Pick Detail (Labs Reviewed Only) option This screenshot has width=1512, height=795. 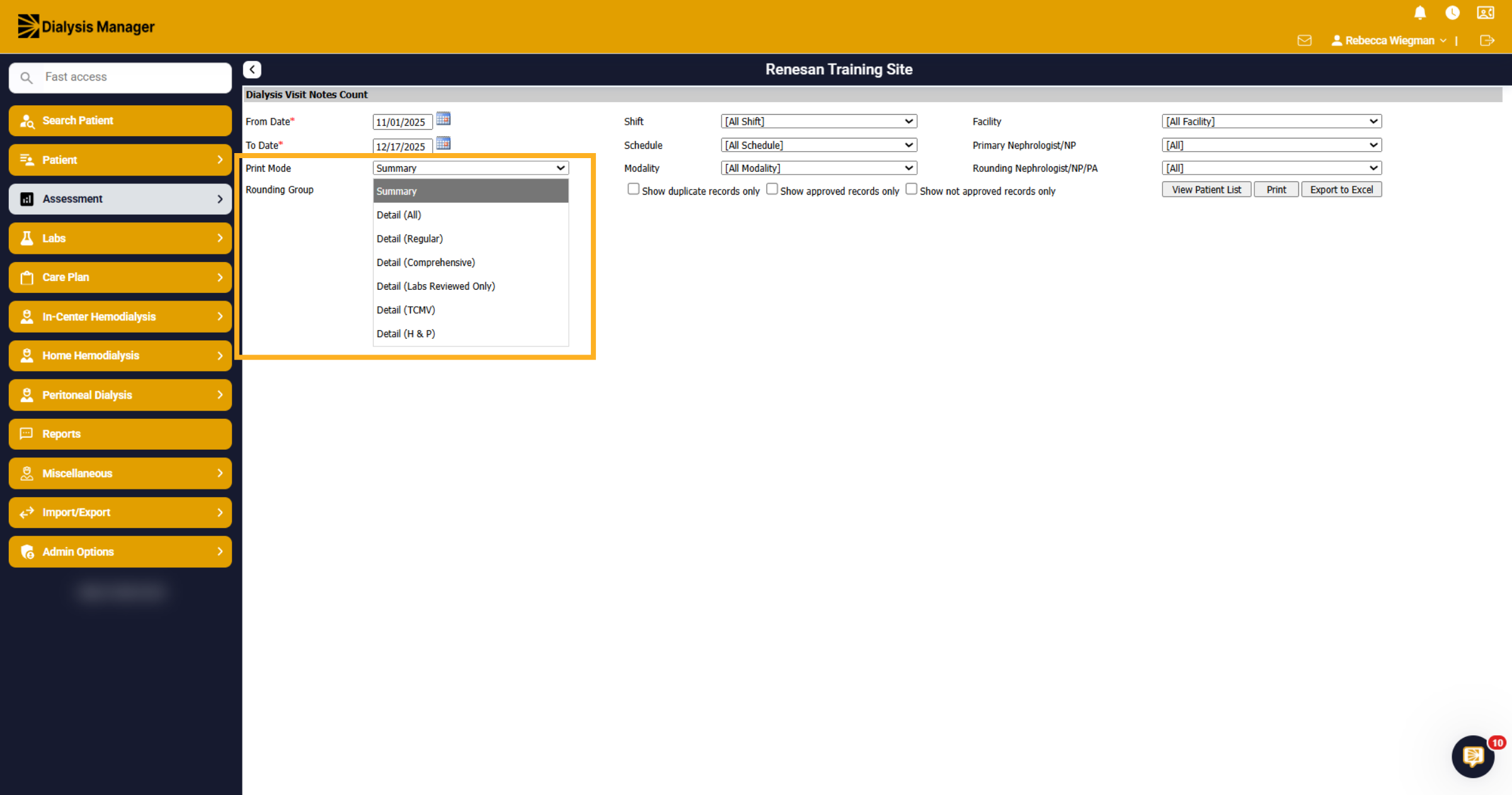471,286
